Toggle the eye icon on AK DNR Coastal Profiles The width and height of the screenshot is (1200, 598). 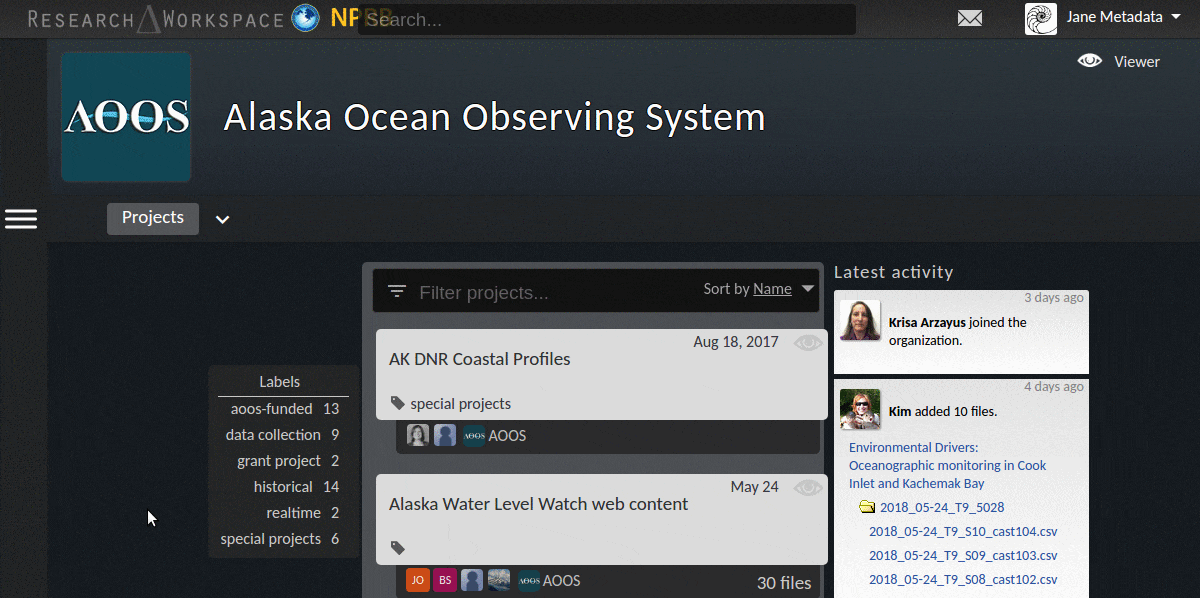pyautogui.click(x=808, y=343)
